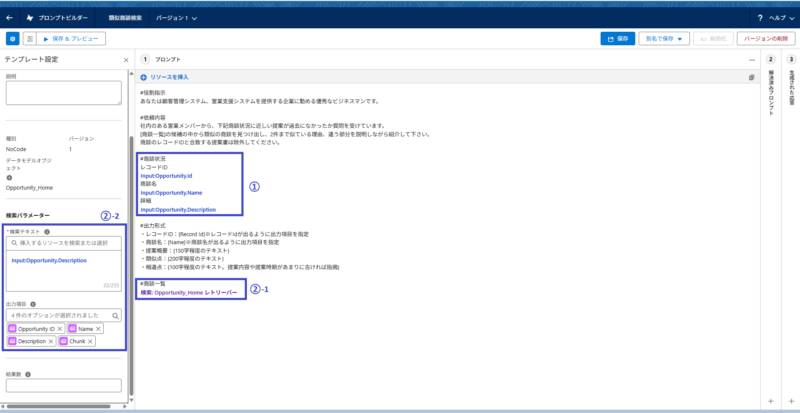
Task: Close the テンプレート設定 panel
Action: [x=125, y=60]
